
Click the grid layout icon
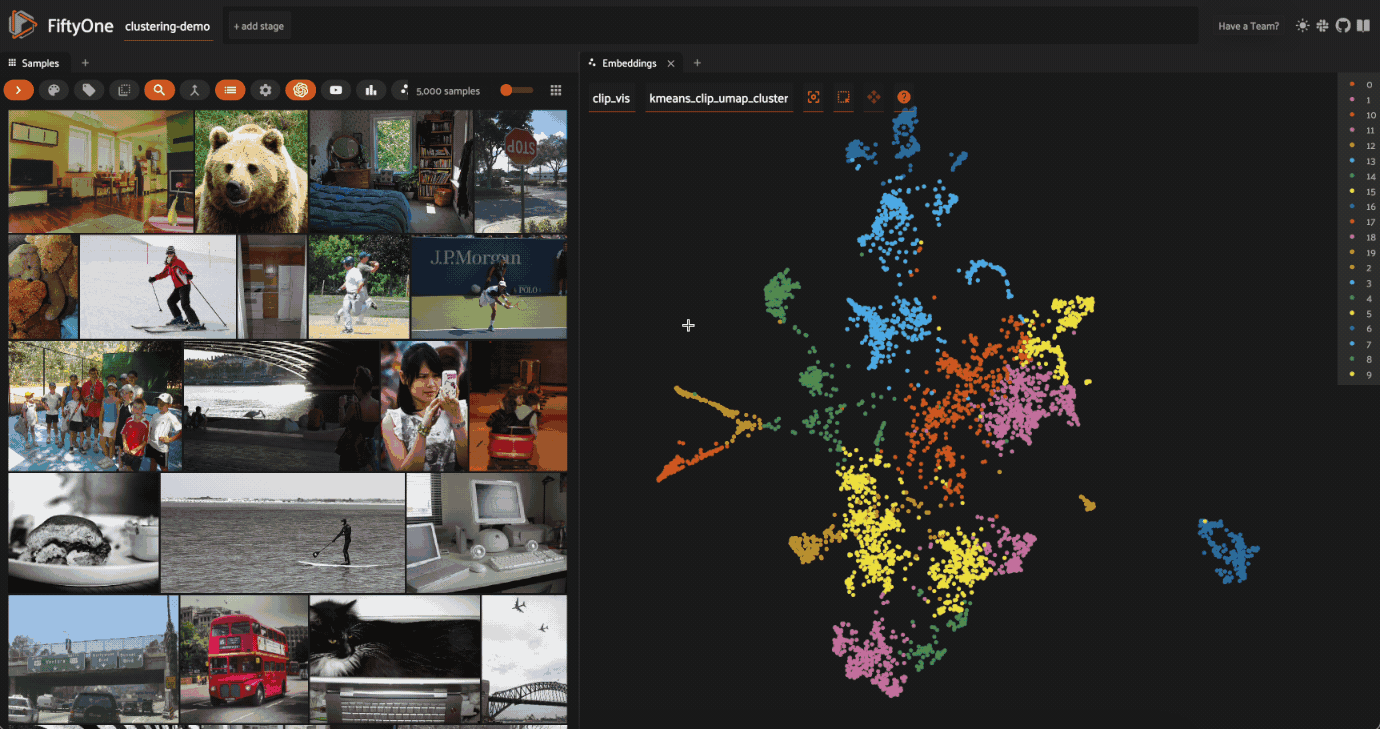[556, 90]
